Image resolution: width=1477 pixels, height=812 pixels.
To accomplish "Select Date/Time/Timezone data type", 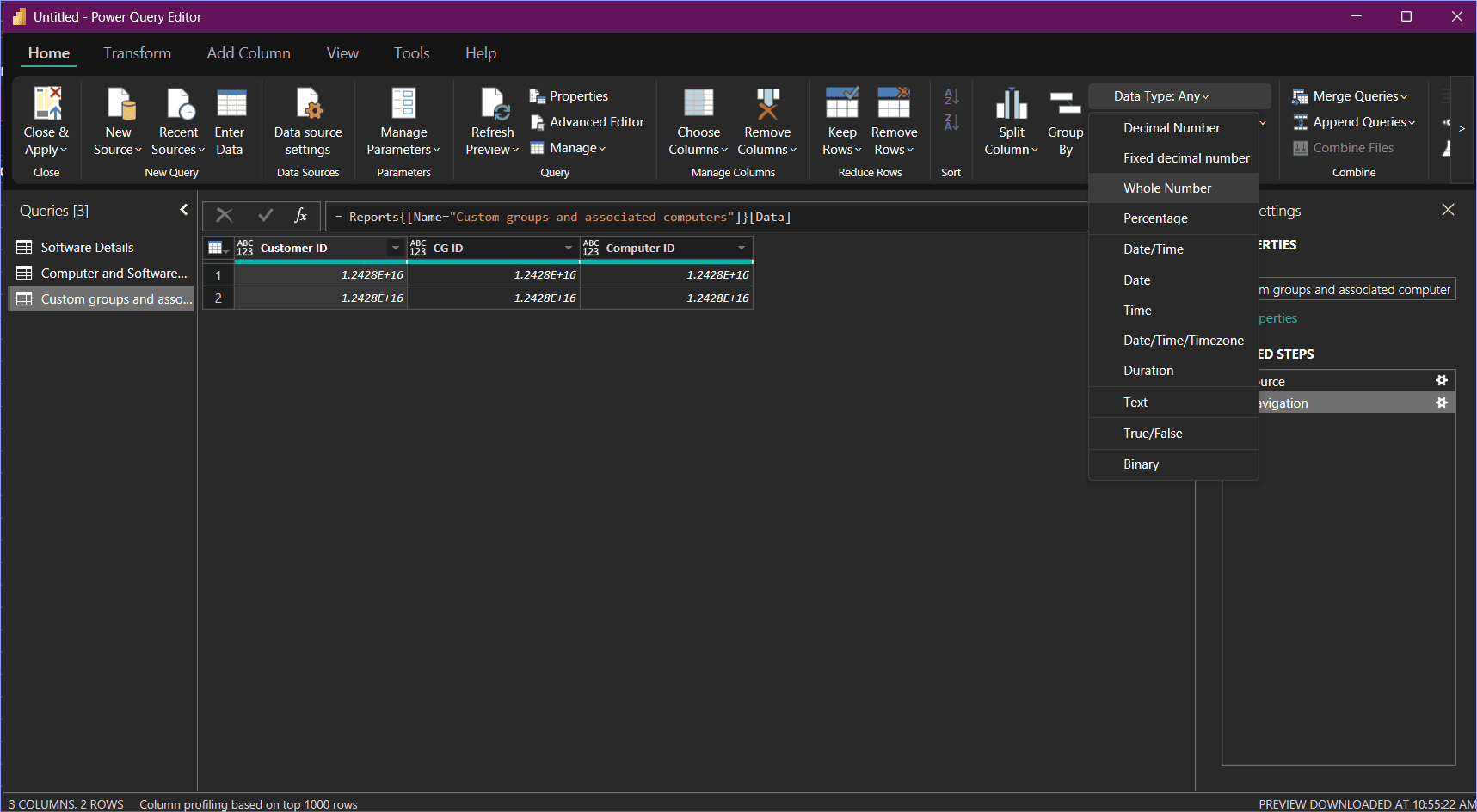I will coord(1173,341).
